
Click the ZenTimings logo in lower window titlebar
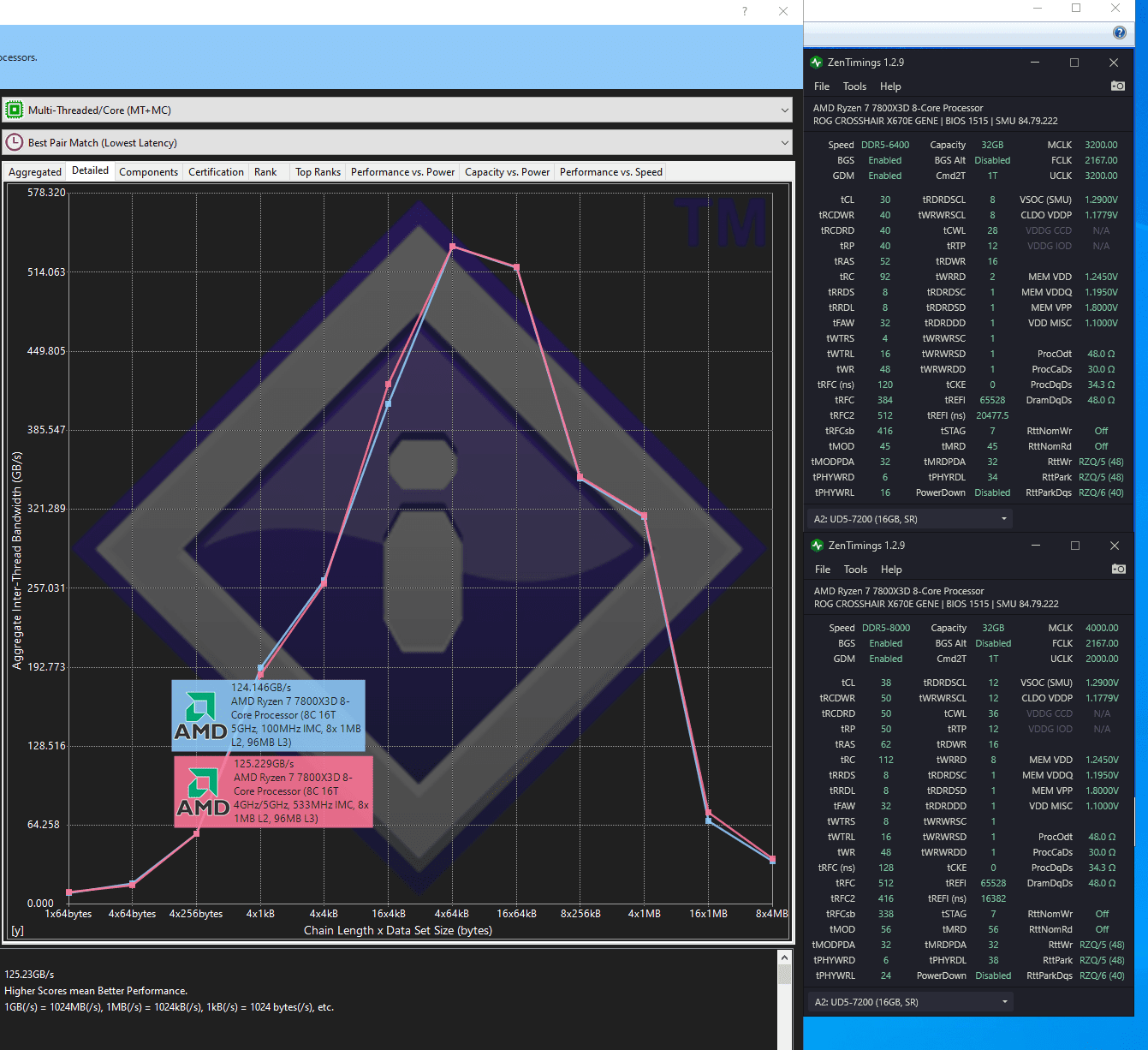[818, 546]
